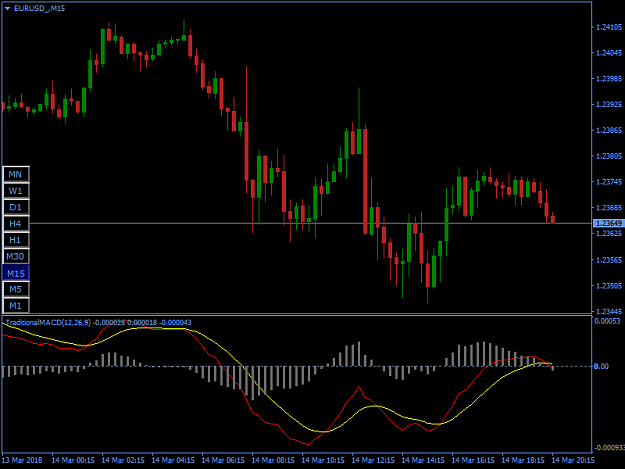Switch chart to M5 timeframe
The width and height of the screenshot is (625, 469).
(16, 289)
